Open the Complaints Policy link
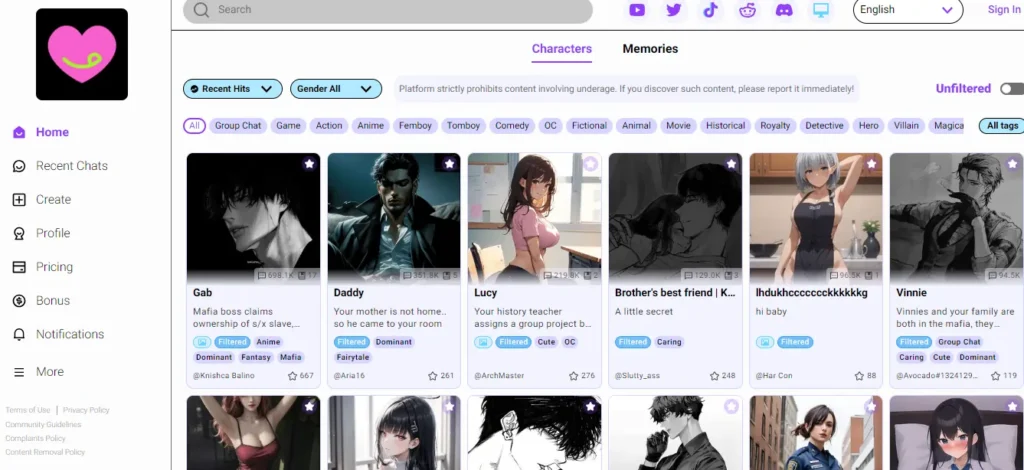Screen dimensions: 1024x470 pos(35,439)
